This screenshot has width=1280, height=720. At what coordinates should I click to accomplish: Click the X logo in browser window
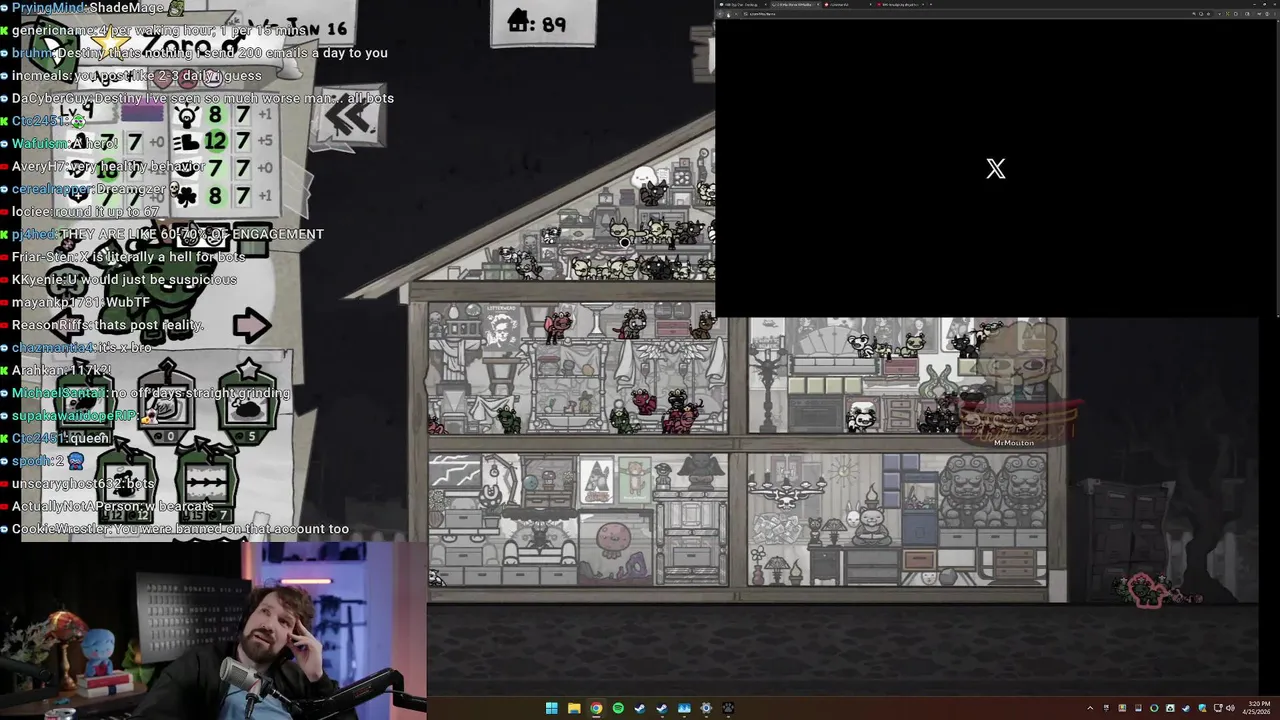point(996,169)
